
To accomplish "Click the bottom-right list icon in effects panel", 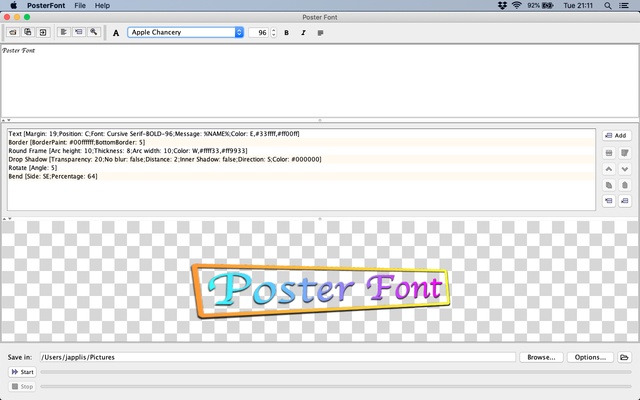I will coord(625,201).
